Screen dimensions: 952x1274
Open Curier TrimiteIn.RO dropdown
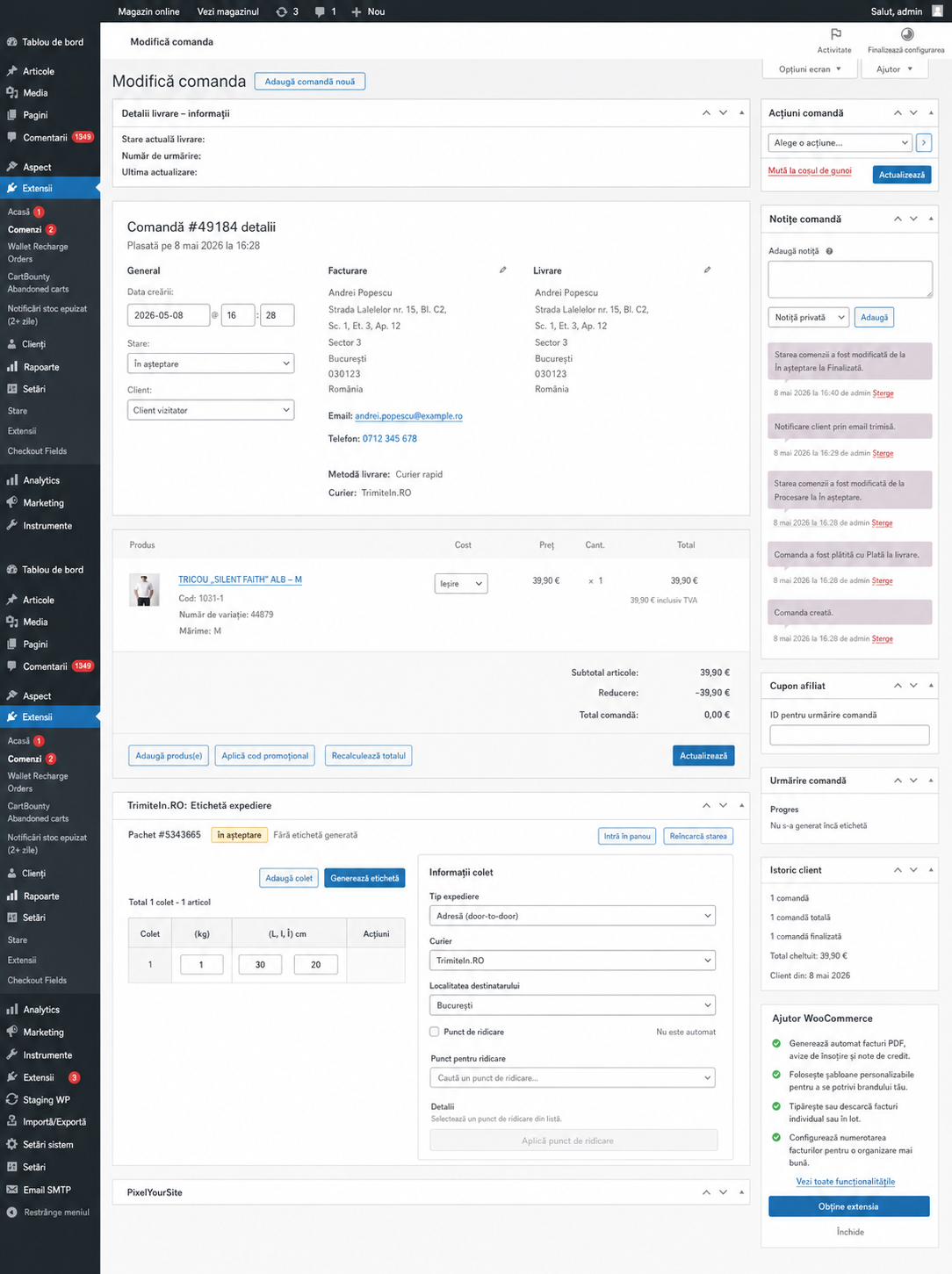coord(573,961)
